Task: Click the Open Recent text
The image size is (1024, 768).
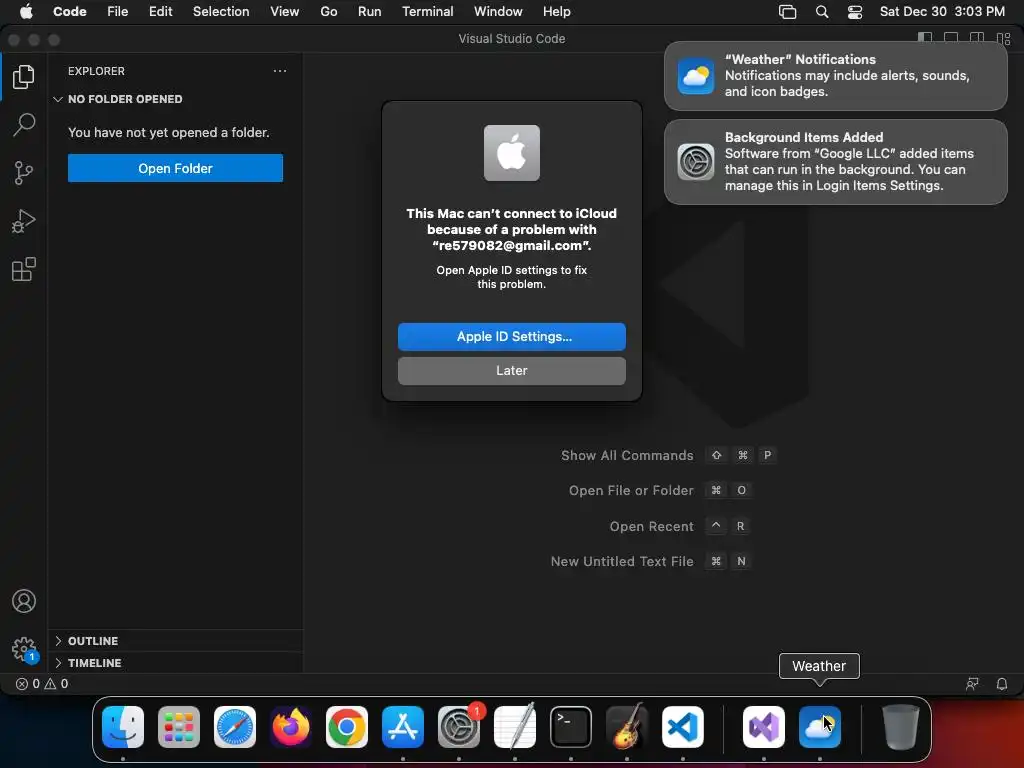Action: pyautogui.click(x=651, y=526)
